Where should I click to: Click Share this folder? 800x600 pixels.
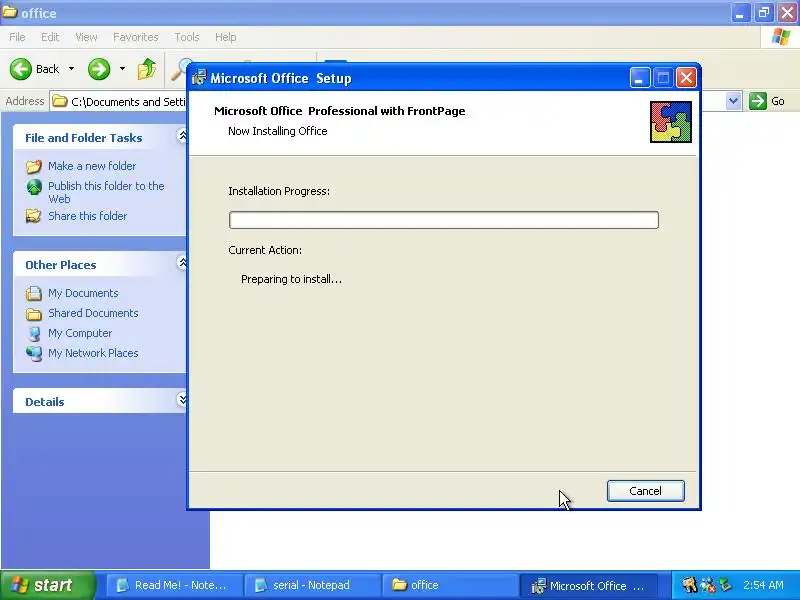(87, 216)
